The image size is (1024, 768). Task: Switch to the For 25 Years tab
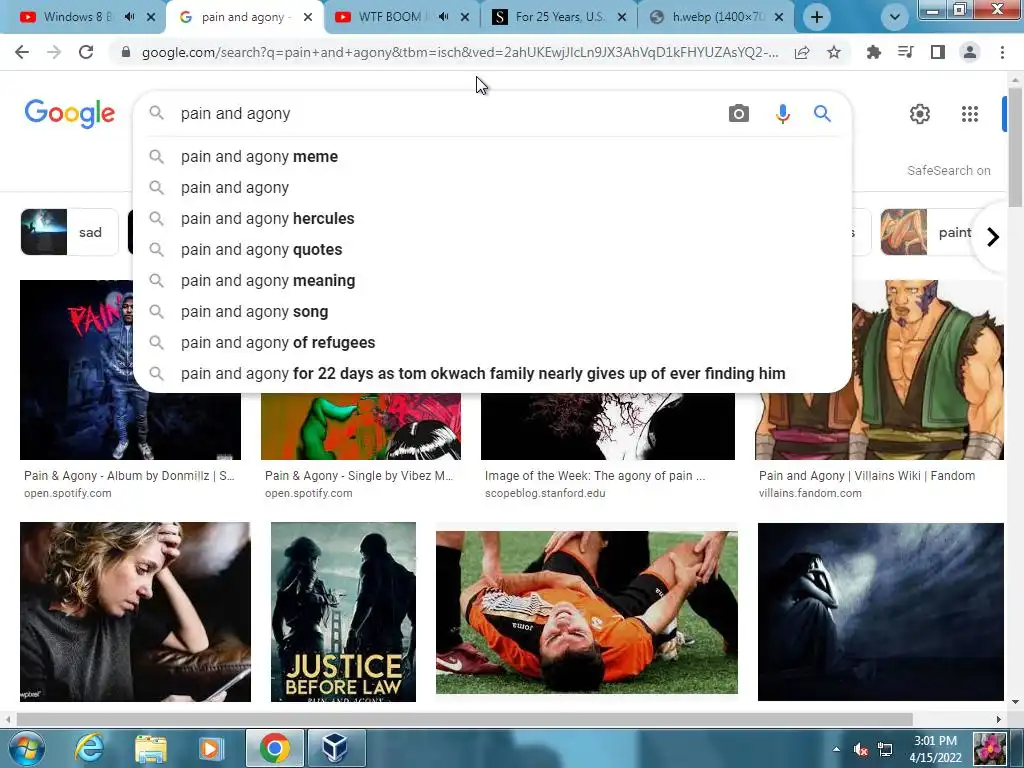pos(560,17)
